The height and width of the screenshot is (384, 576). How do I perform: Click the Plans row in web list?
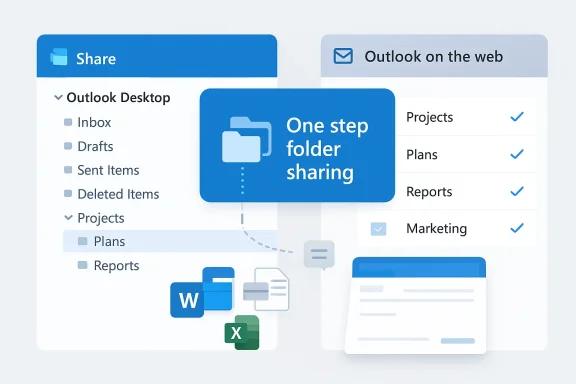[465, 154]
